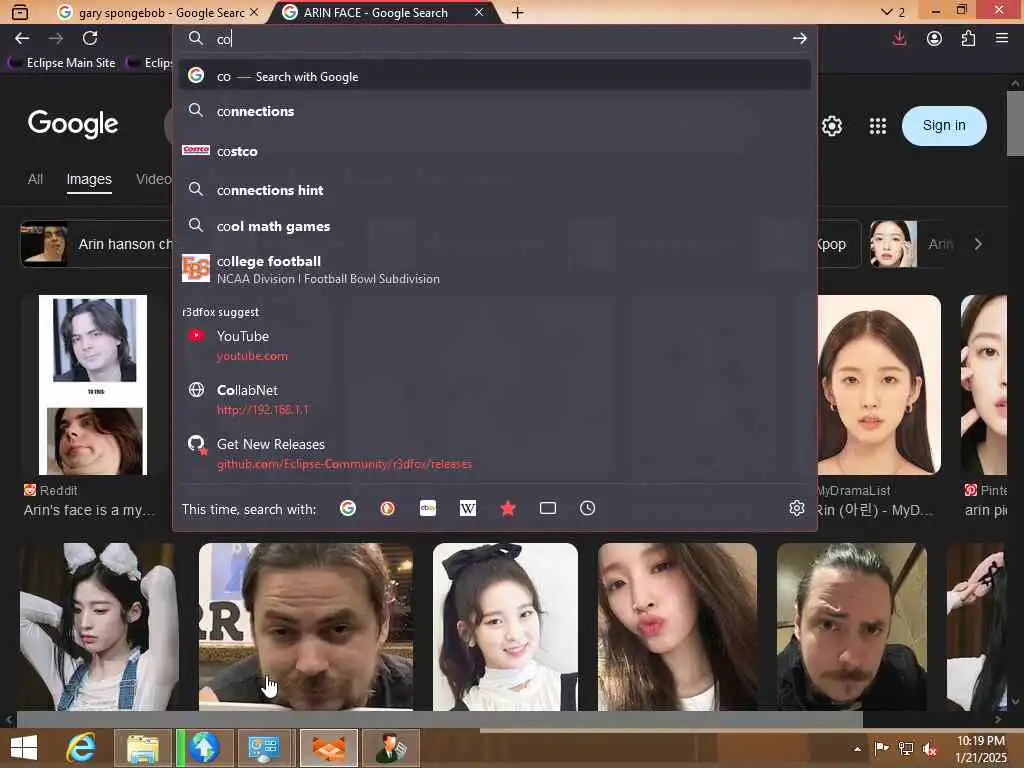Select ARIN FACE Google Search tab

[x=375, y=13]
